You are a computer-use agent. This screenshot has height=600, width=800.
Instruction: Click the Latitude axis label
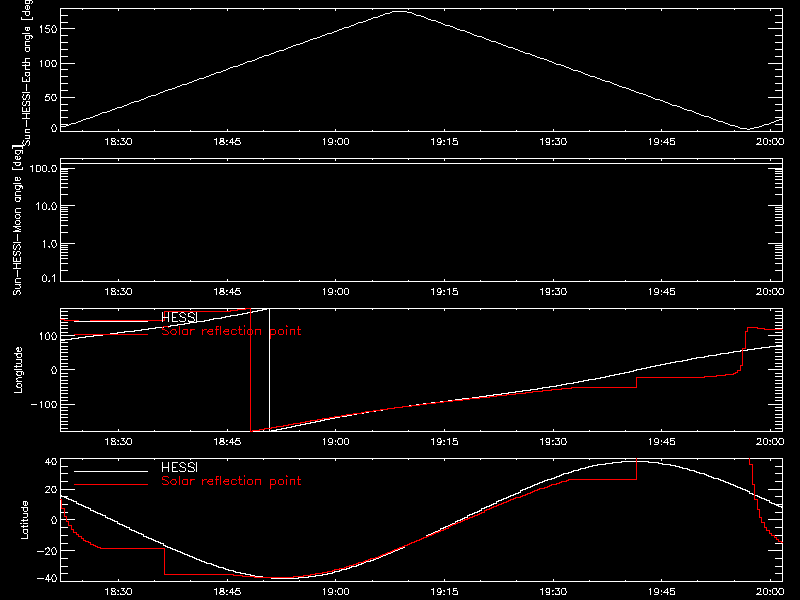coord(24,520)
